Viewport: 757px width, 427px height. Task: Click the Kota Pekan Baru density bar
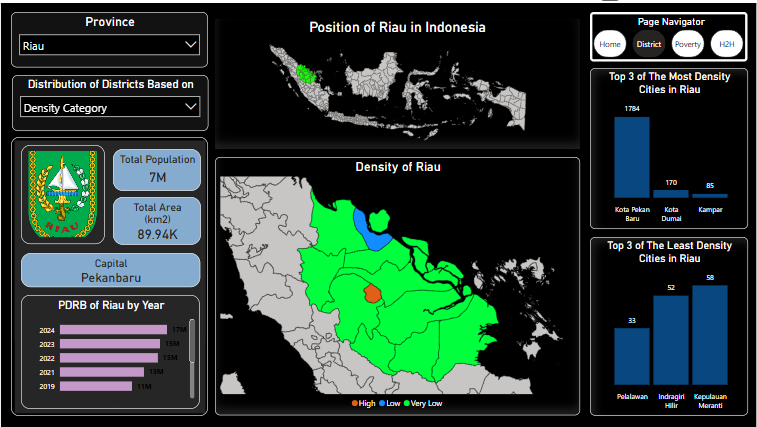(x=631, y=157)
